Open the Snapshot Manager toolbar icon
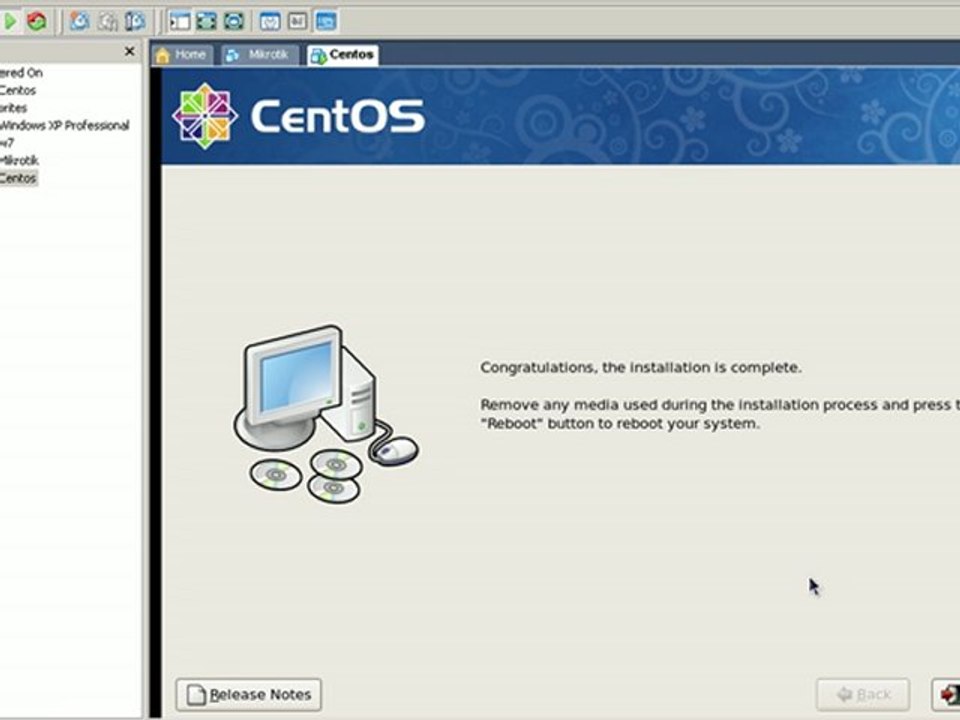This screenshot has height=720, width=960. (x=135, y=21)
